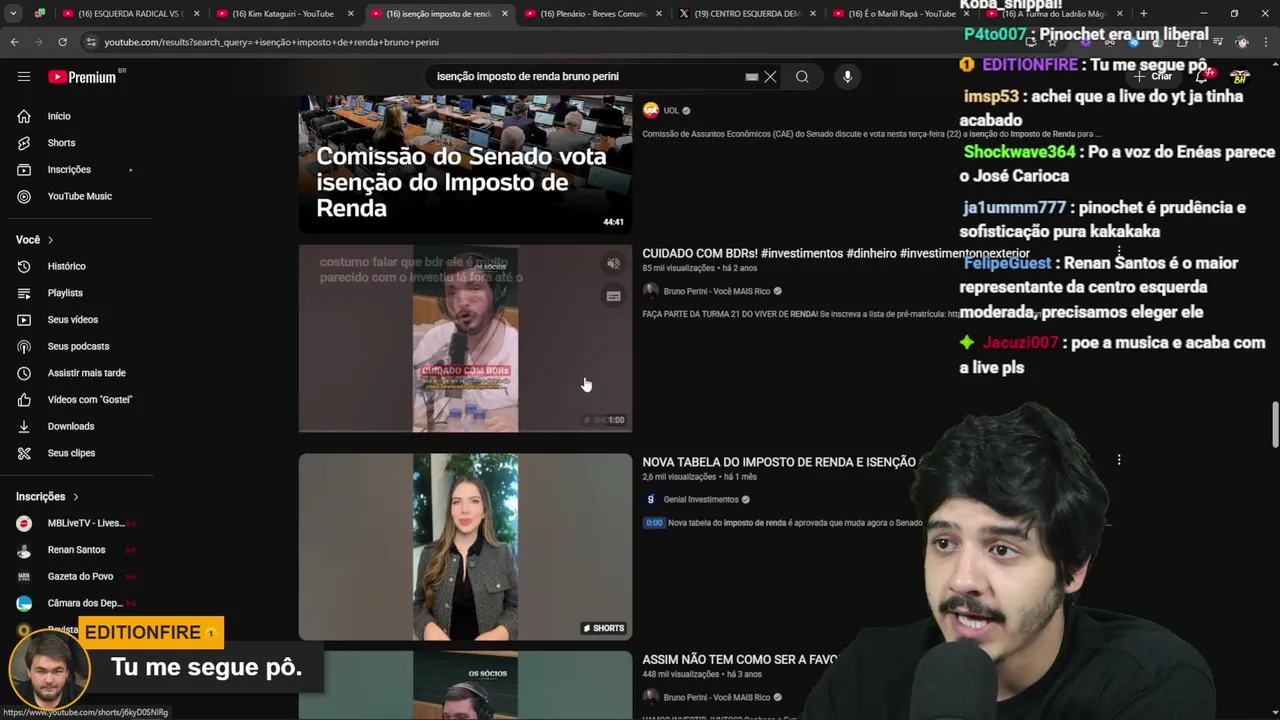Open site info icon in address bar
This screenshot has height=720, width=1280.
coord(92,42)
